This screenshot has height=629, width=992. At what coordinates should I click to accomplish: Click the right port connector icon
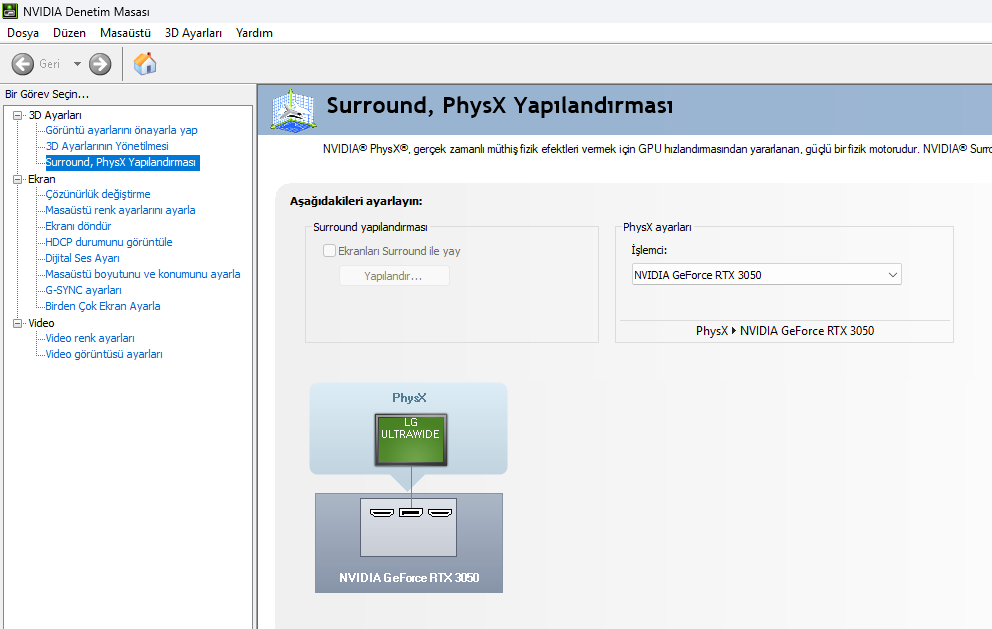pyautogui.click(x=440, y=513)
